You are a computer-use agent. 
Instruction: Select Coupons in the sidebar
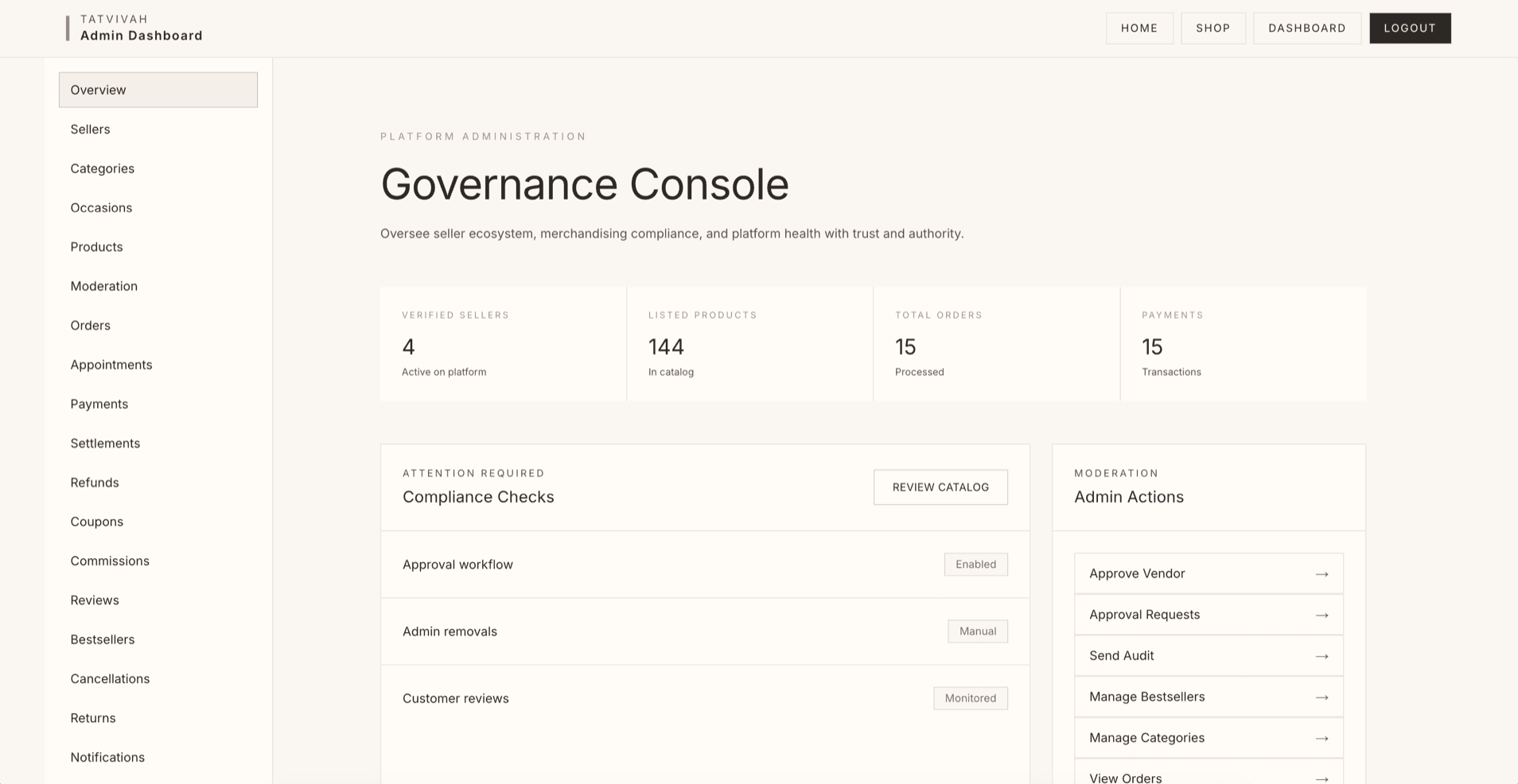(158, 522)
